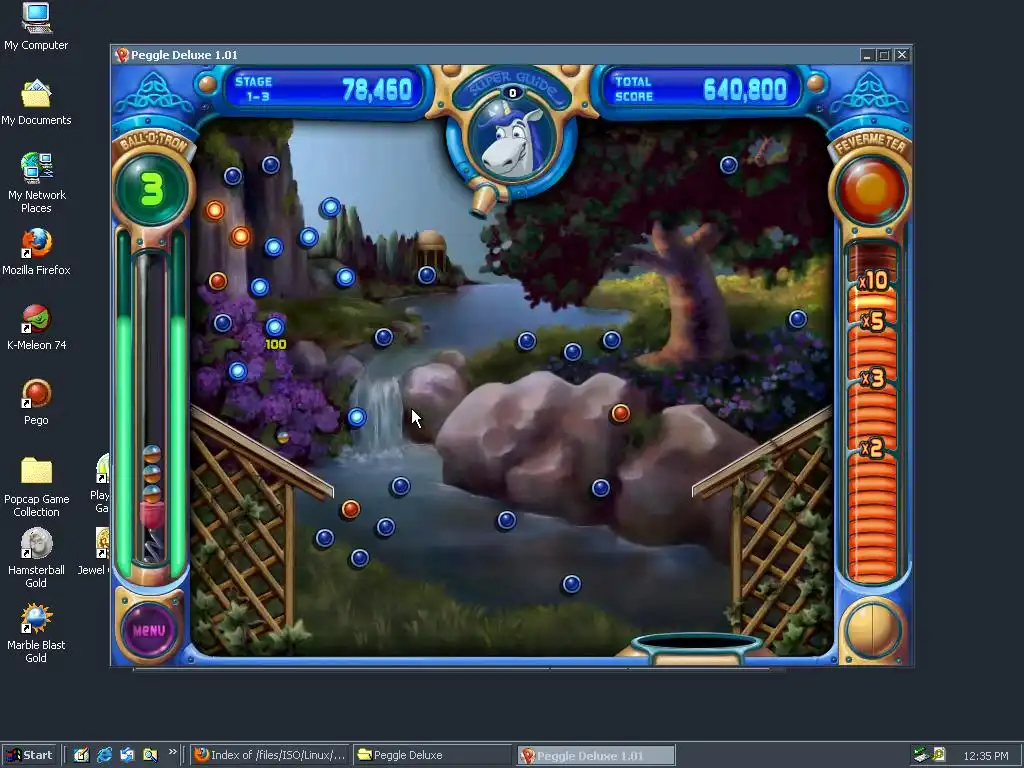
Task: Click the x10 marker on the fever meter
Action: click(873, 281)
